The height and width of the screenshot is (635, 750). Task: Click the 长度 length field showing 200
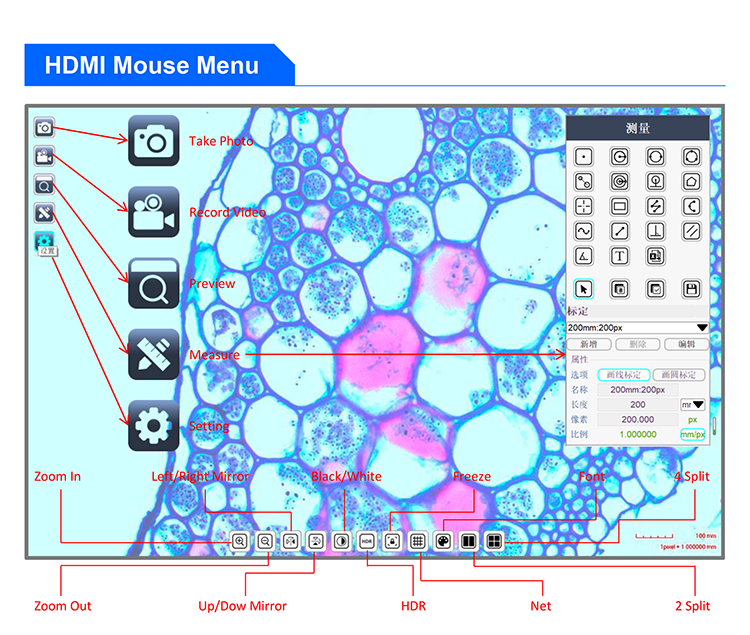tap(638, 405)
